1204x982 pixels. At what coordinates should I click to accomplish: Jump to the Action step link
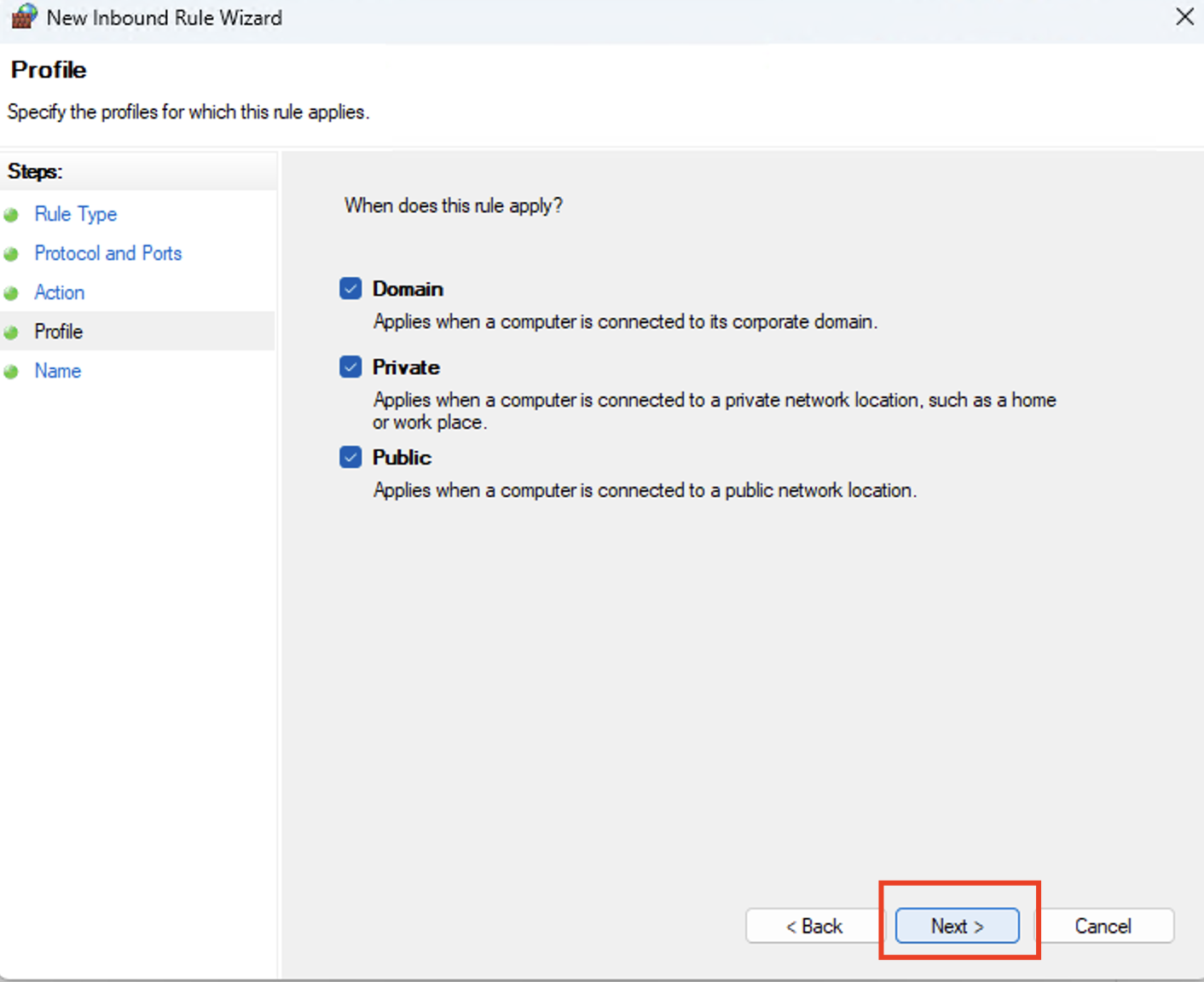click(59, 292)
